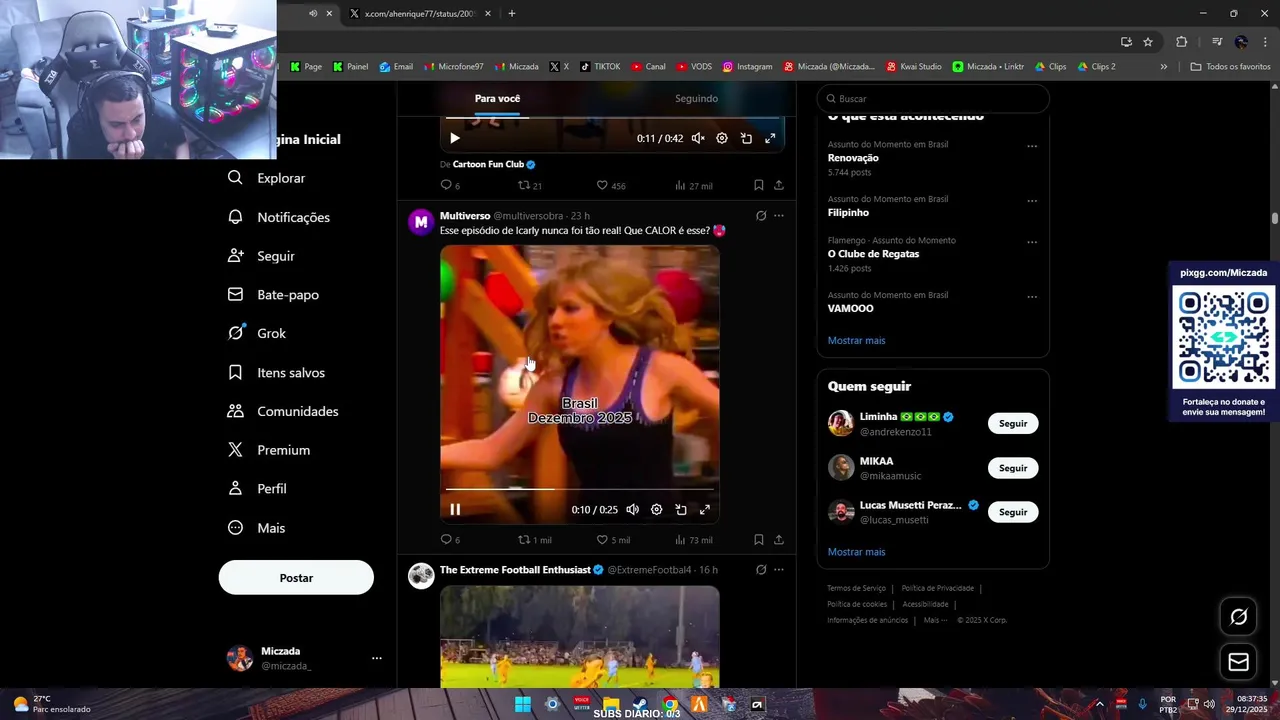The image size is (1280, 720).
Task: Open Premium in the sidebar
Action: pyautogui.click(x=269, y=450)
